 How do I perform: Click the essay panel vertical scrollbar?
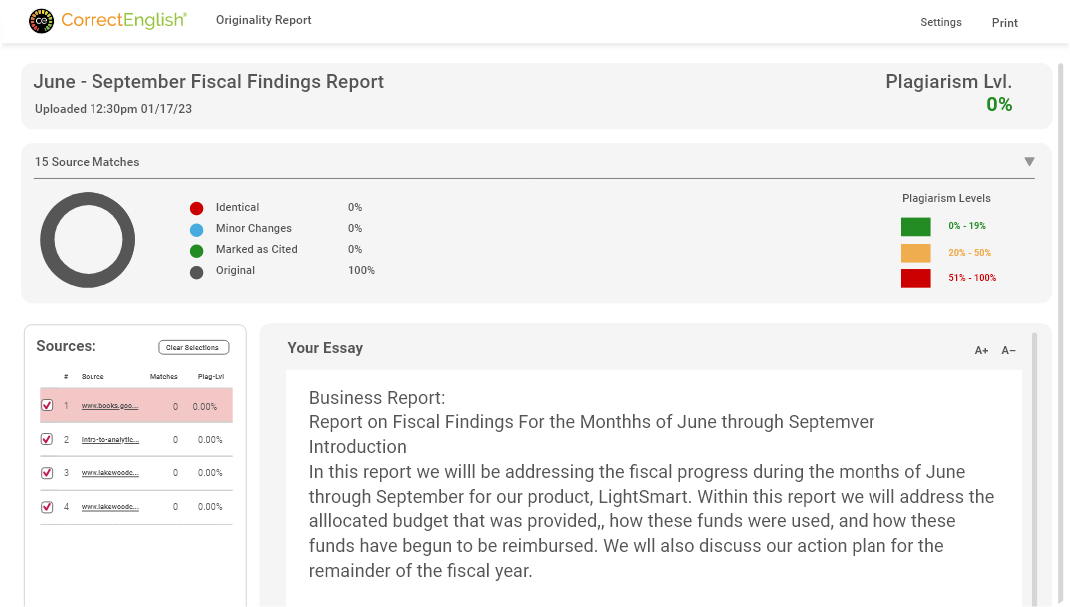click(1034, 470)
